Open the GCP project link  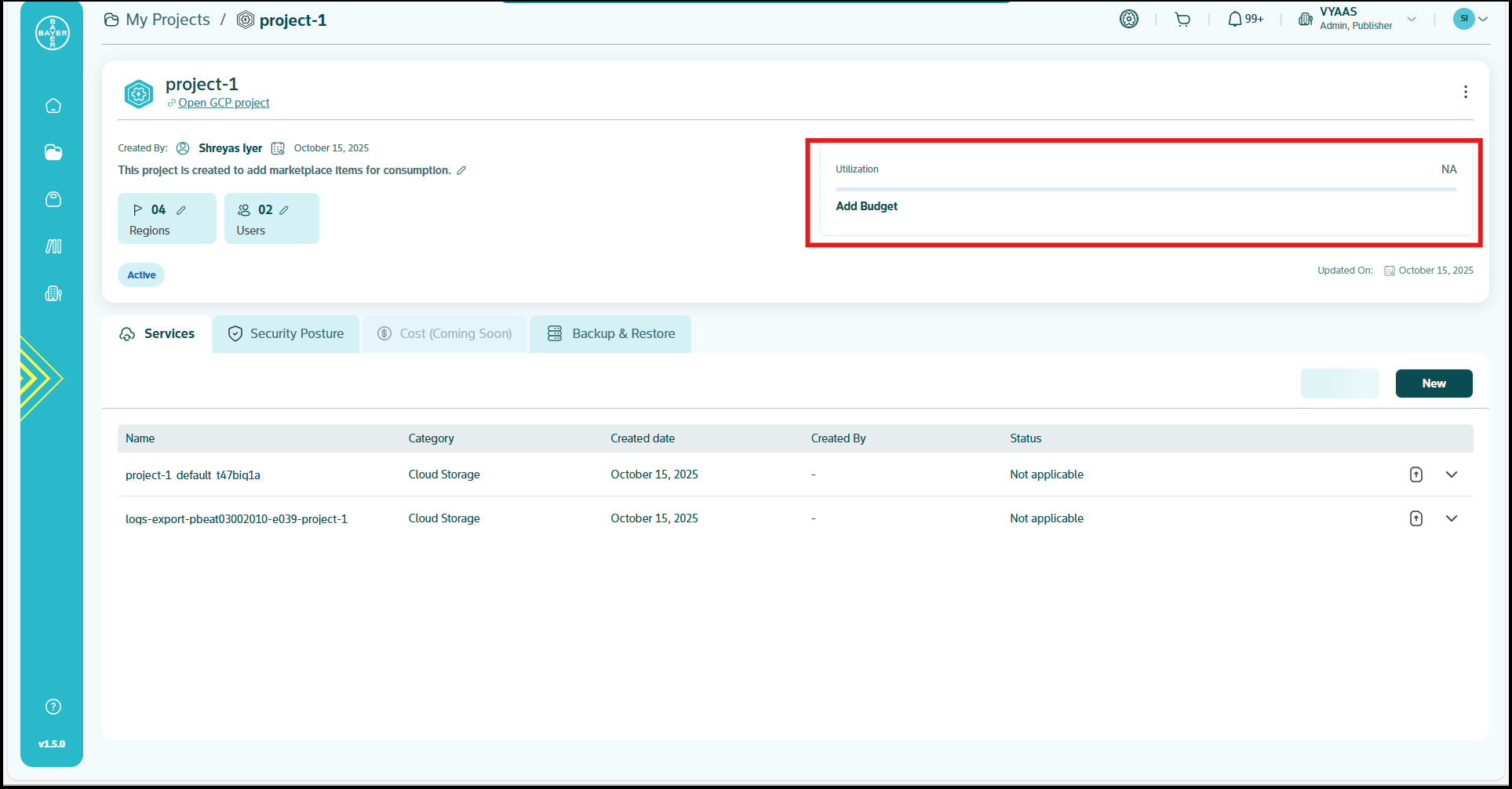pyautogui.click(x=224, y=103)
